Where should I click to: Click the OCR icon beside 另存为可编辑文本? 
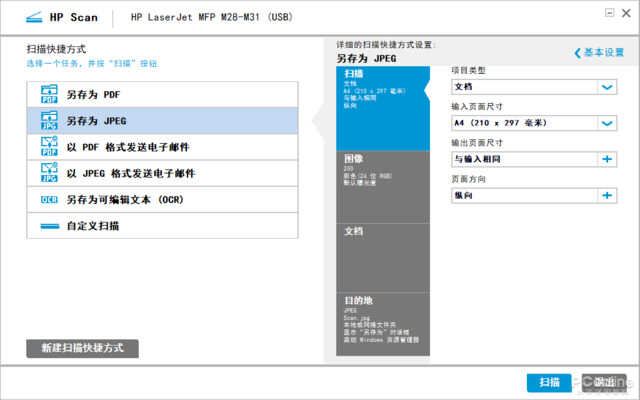coord(49,200)
